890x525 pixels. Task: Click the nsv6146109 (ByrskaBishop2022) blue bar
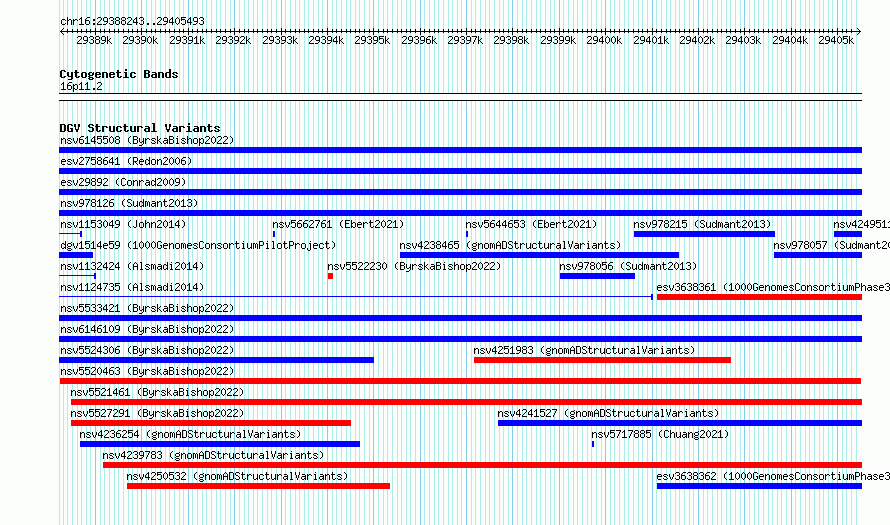pos(460,339)
